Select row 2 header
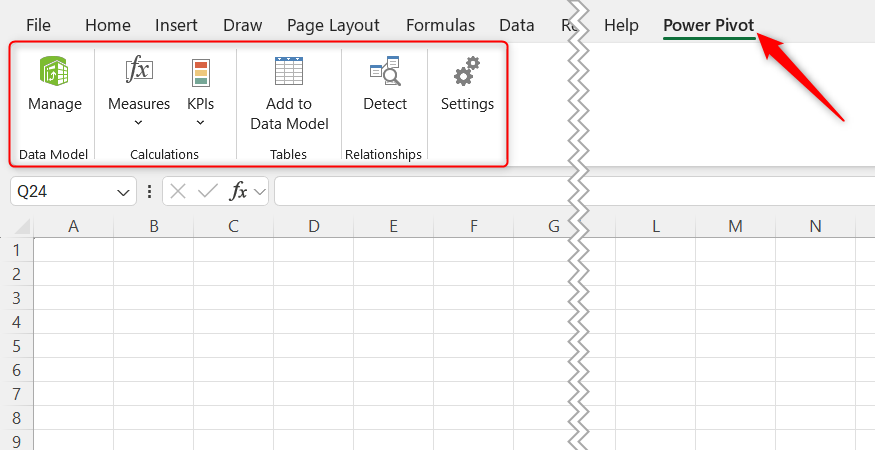The image size is (875, 450). point(17,274)
